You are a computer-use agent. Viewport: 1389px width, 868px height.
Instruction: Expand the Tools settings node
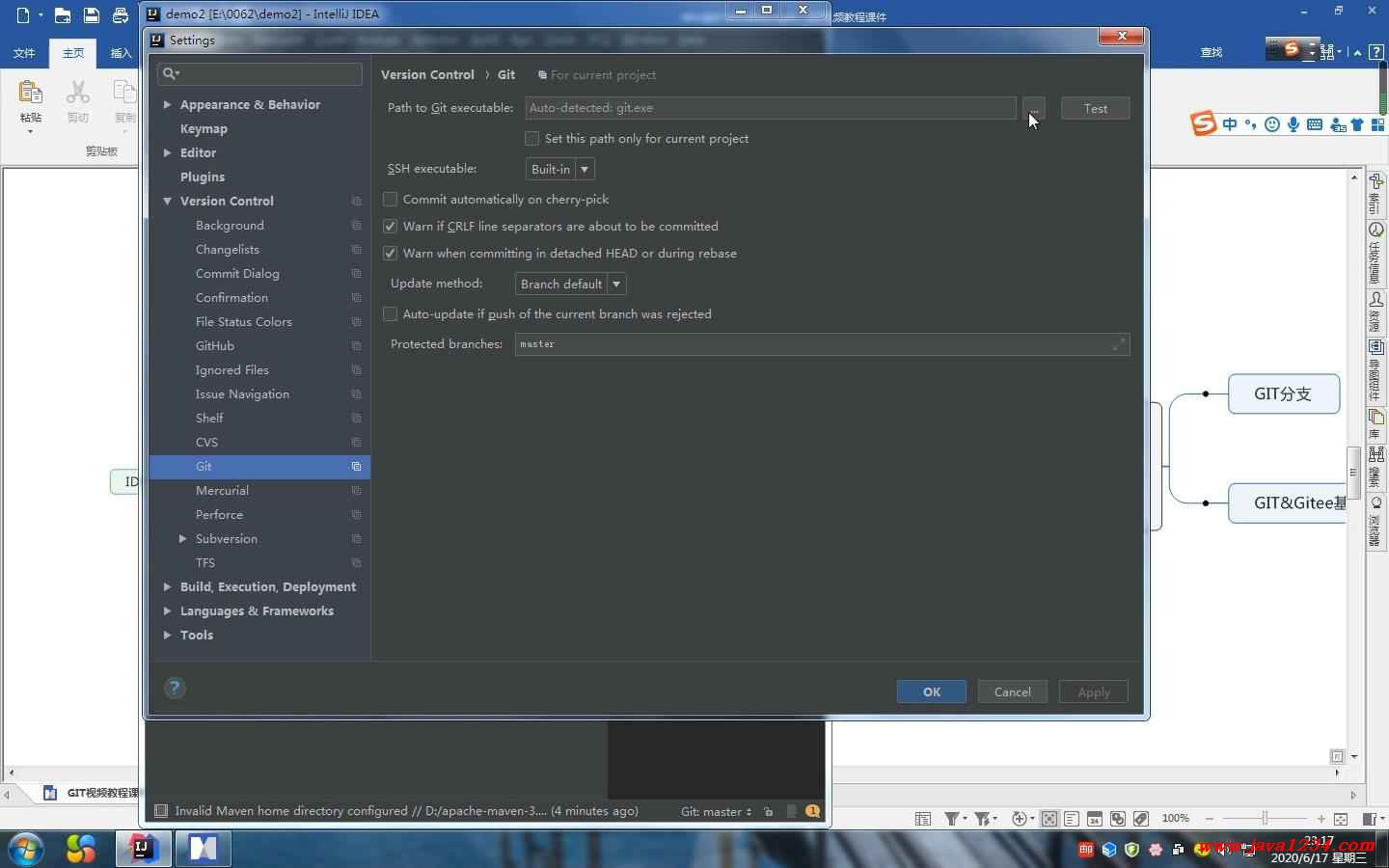click(167, 635)
